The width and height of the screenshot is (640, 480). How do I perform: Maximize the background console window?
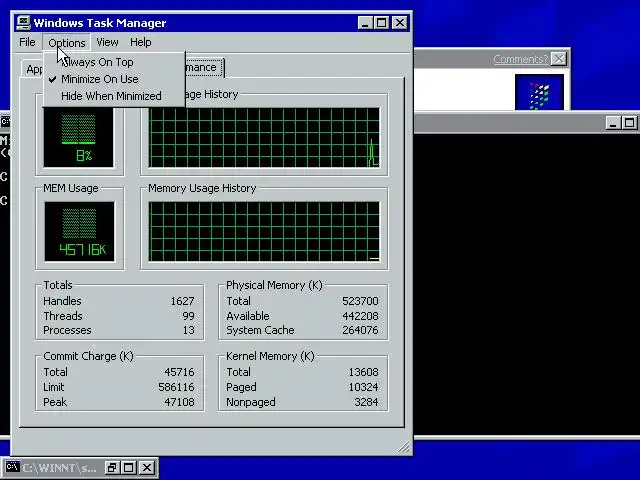(629, 123)
